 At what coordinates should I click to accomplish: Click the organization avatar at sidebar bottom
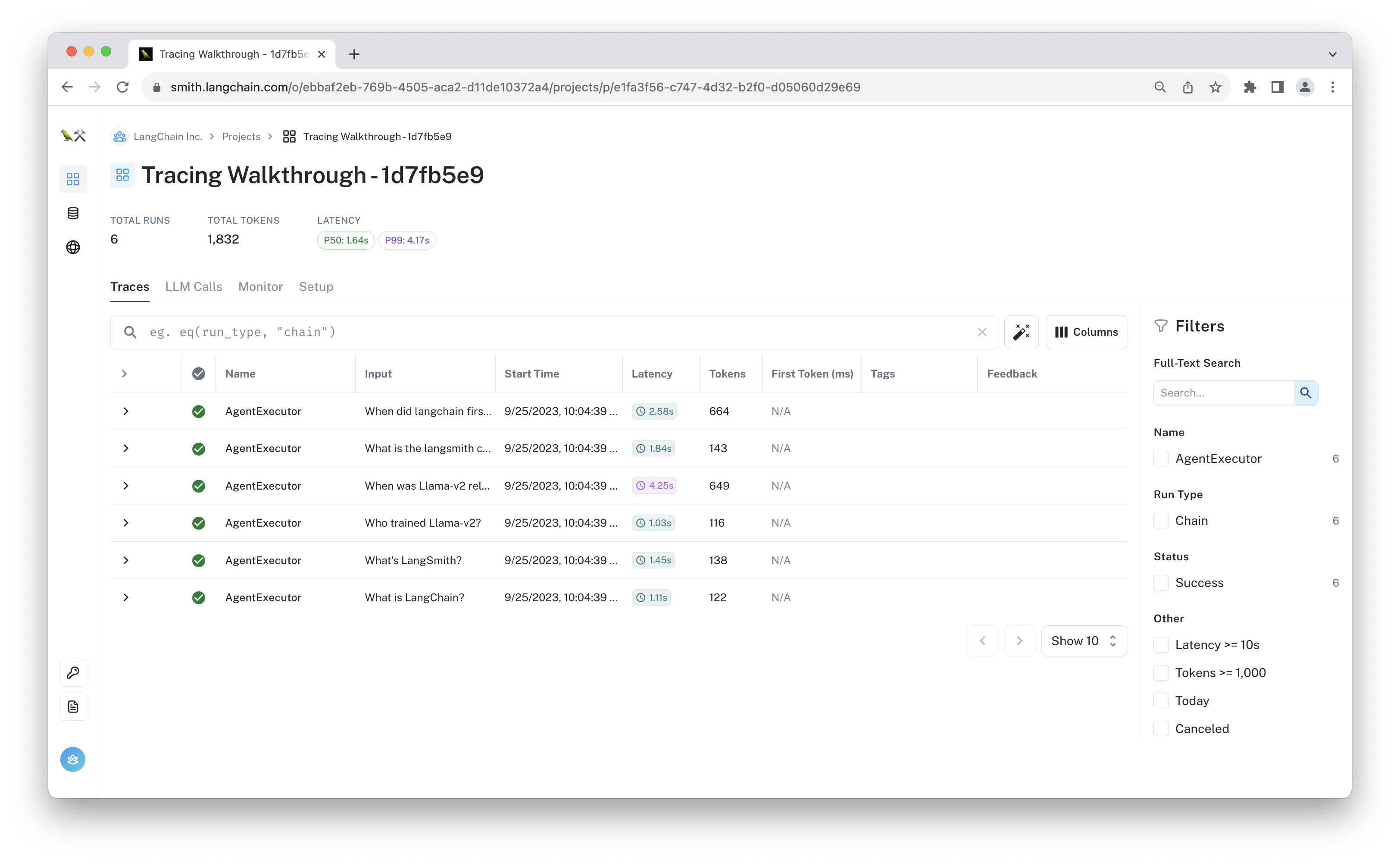tap(73, 759)
